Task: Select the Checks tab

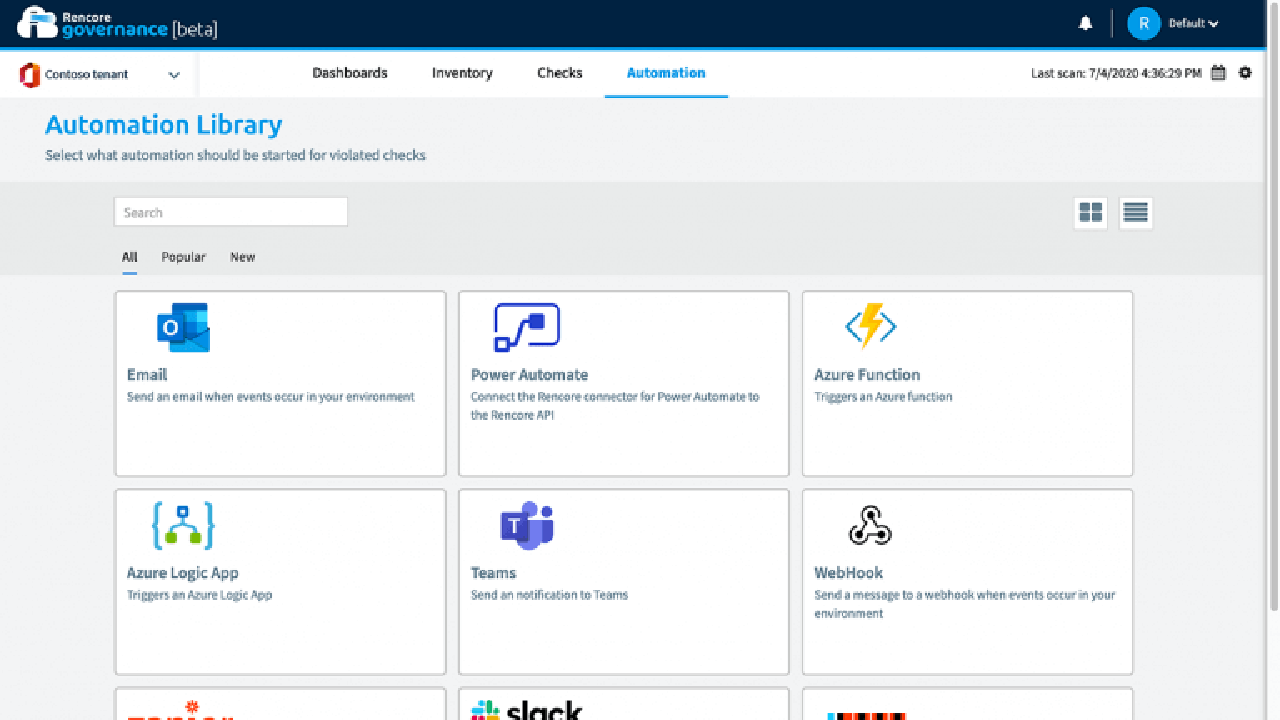Action: point(560,73)
